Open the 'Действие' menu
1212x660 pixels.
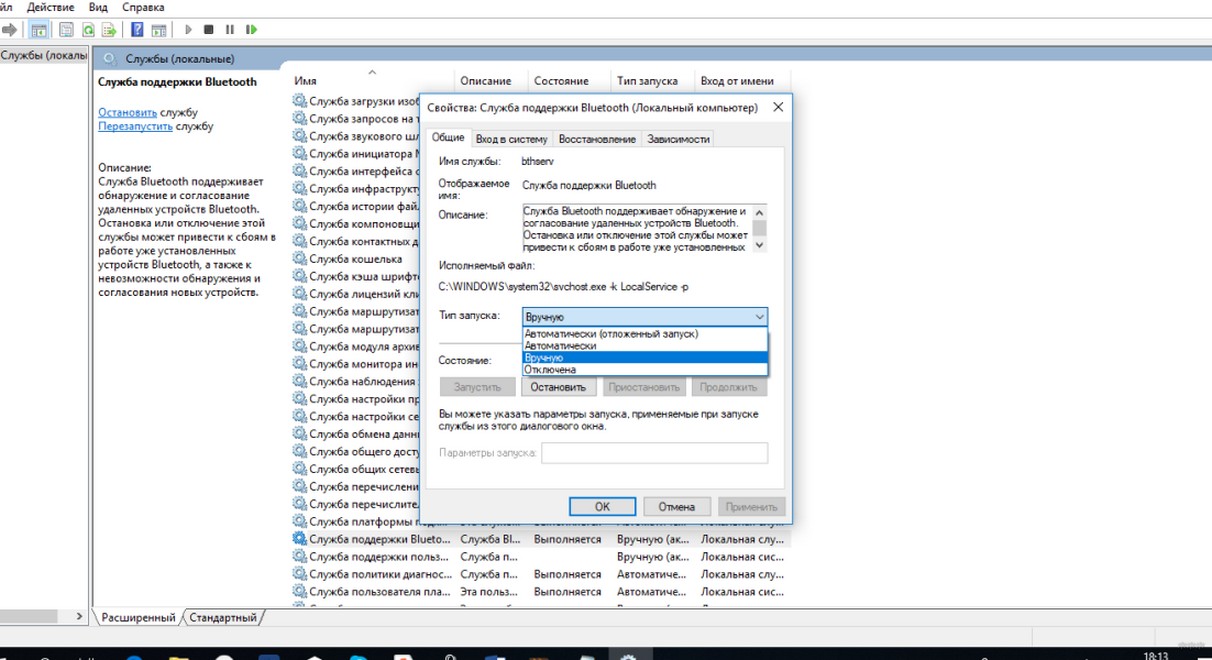tap(49, 7)
